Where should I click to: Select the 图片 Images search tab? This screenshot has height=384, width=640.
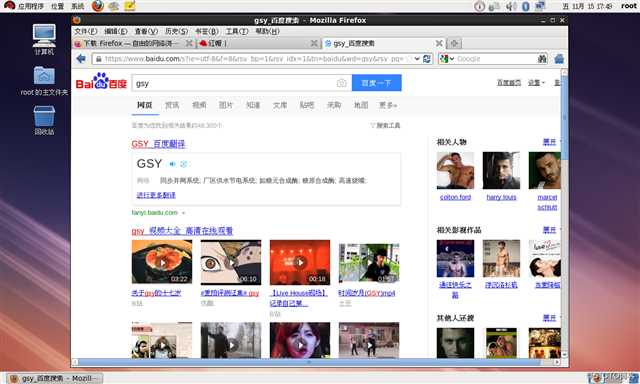coord(226,105)
